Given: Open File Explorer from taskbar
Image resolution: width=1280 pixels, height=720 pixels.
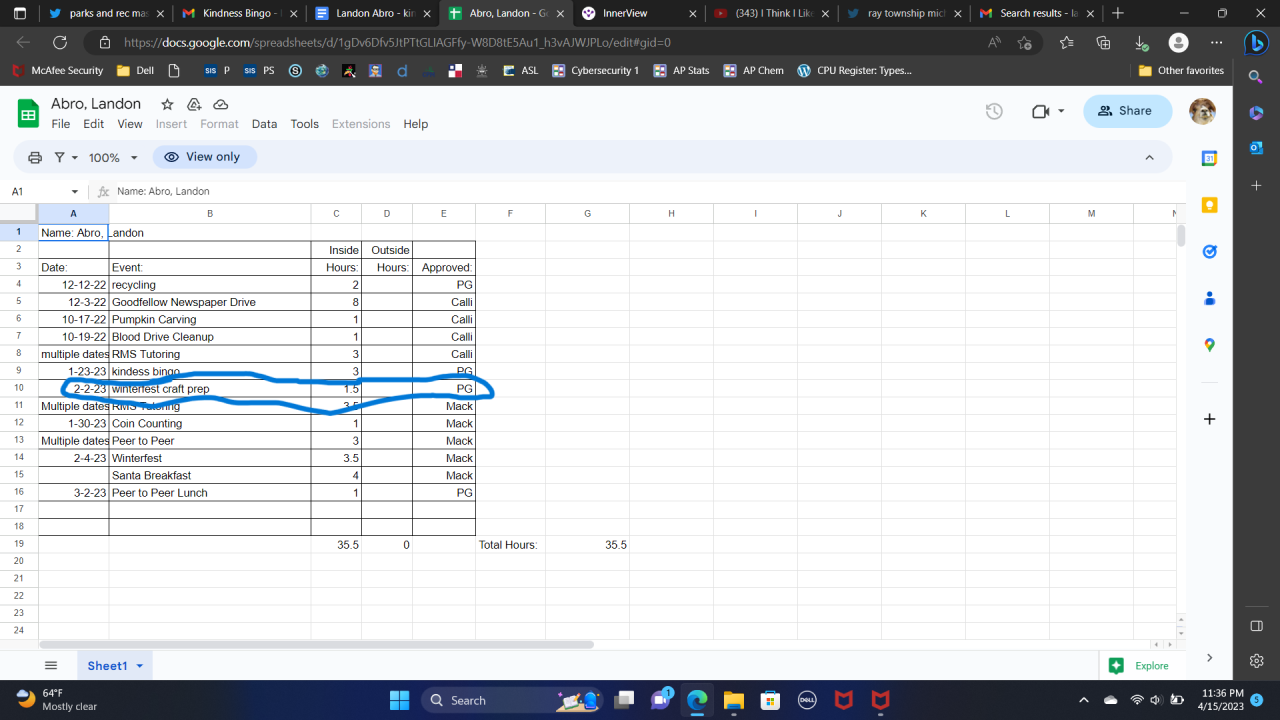Looking at the screenshot, I should [734, 699].
